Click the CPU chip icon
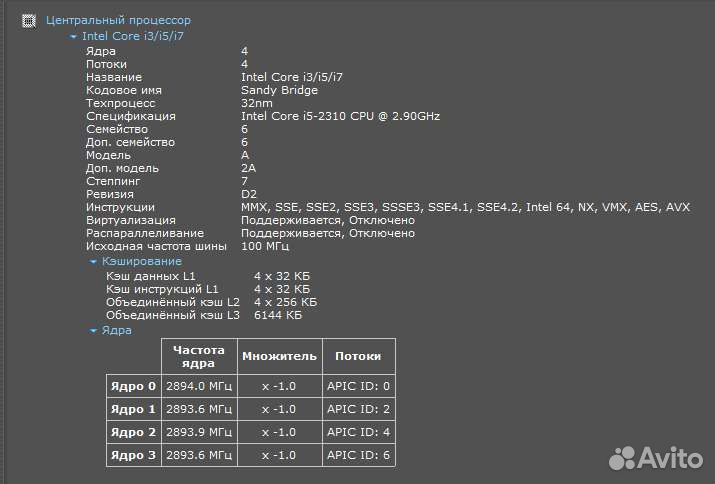715x484 pixels. pyautogui.click(x=29, y=21)
